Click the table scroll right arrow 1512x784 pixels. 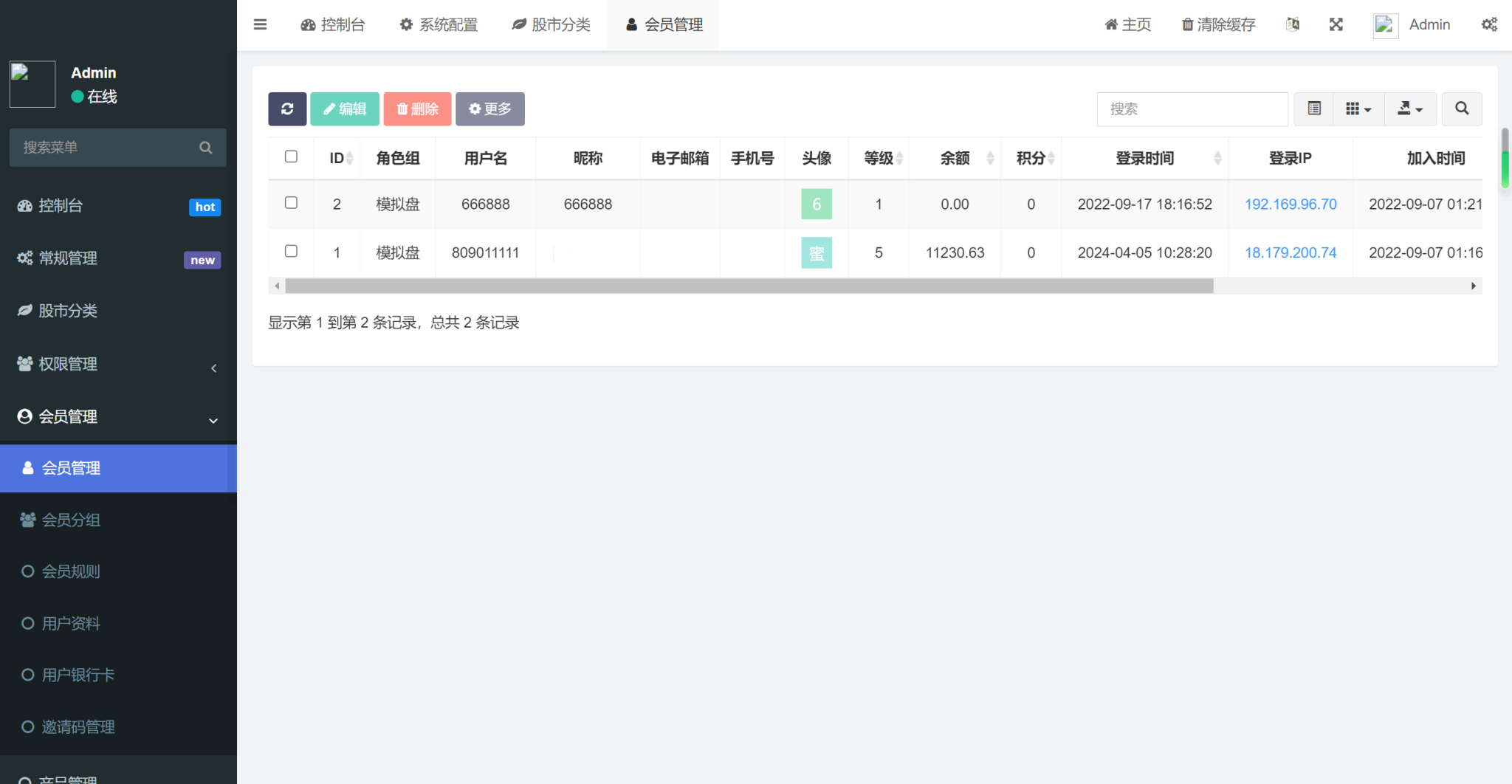tap(1474, 286)
